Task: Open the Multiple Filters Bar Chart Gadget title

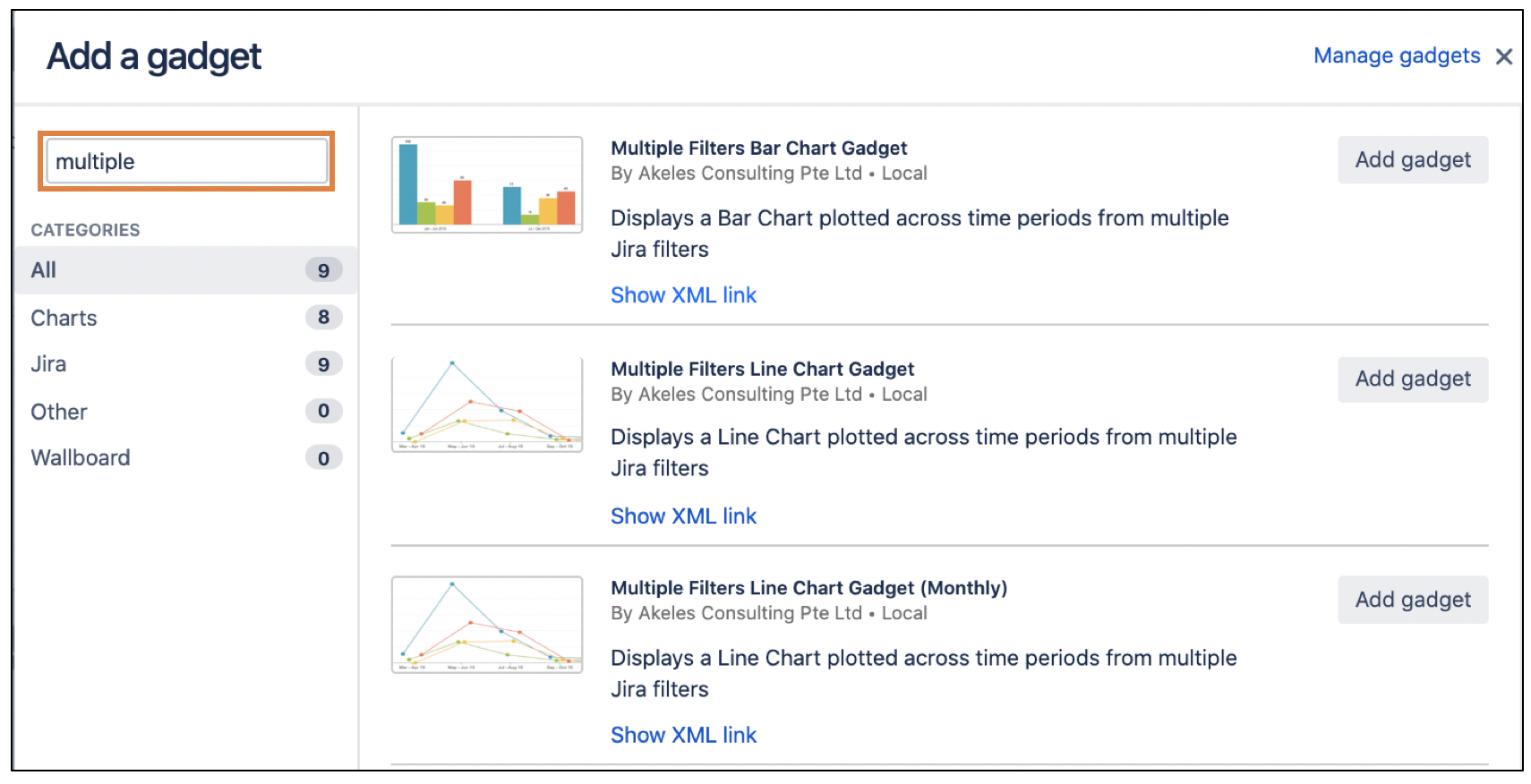Action: [x=758, y=148]
